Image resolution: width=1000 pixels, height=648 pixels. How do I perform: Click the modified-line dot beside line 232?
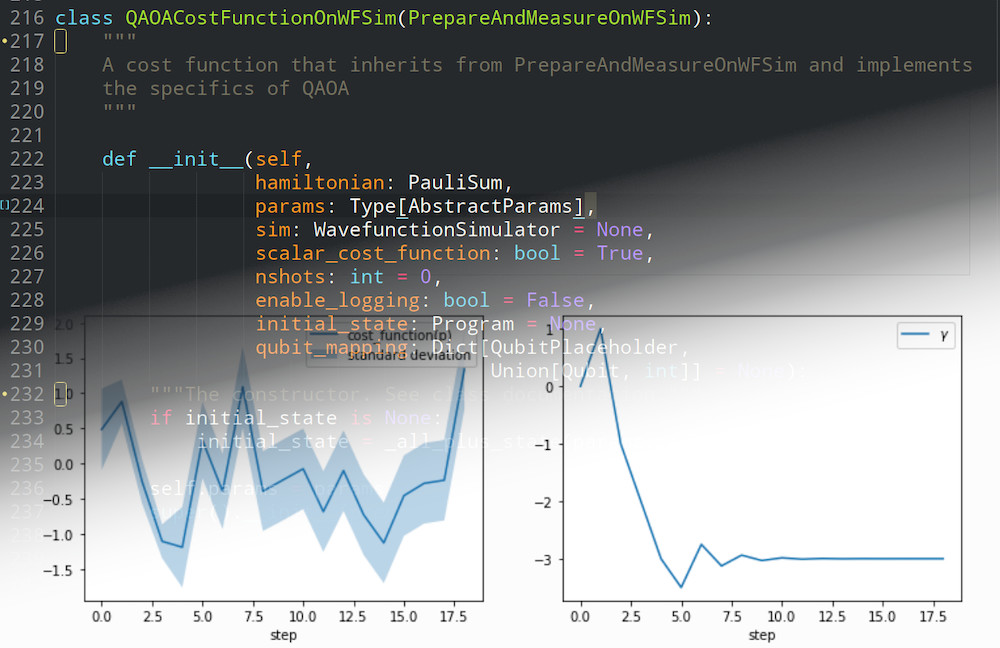point(4,393)
